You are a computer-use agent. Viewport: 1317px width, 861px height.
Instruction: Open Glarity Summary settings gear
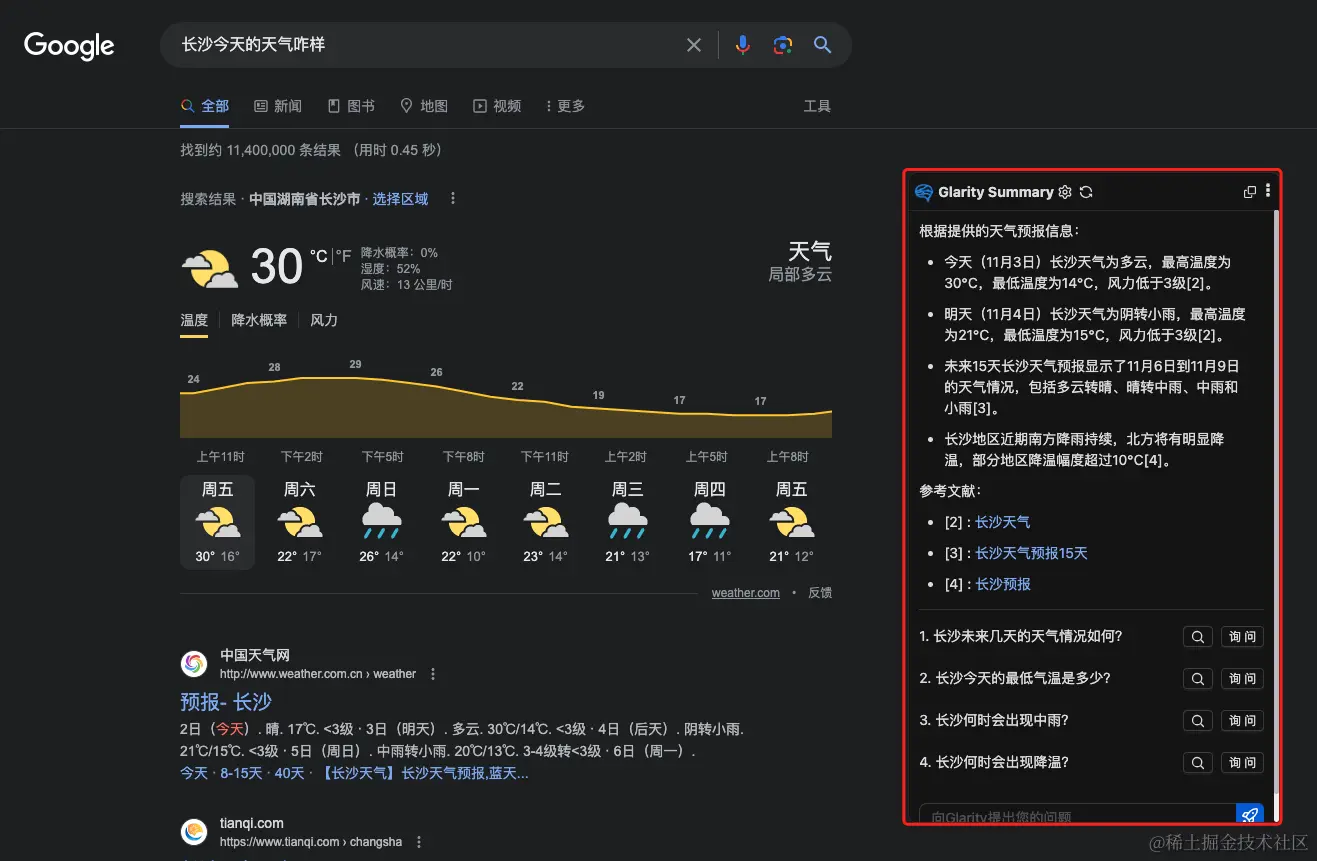tap(1065, 192)
